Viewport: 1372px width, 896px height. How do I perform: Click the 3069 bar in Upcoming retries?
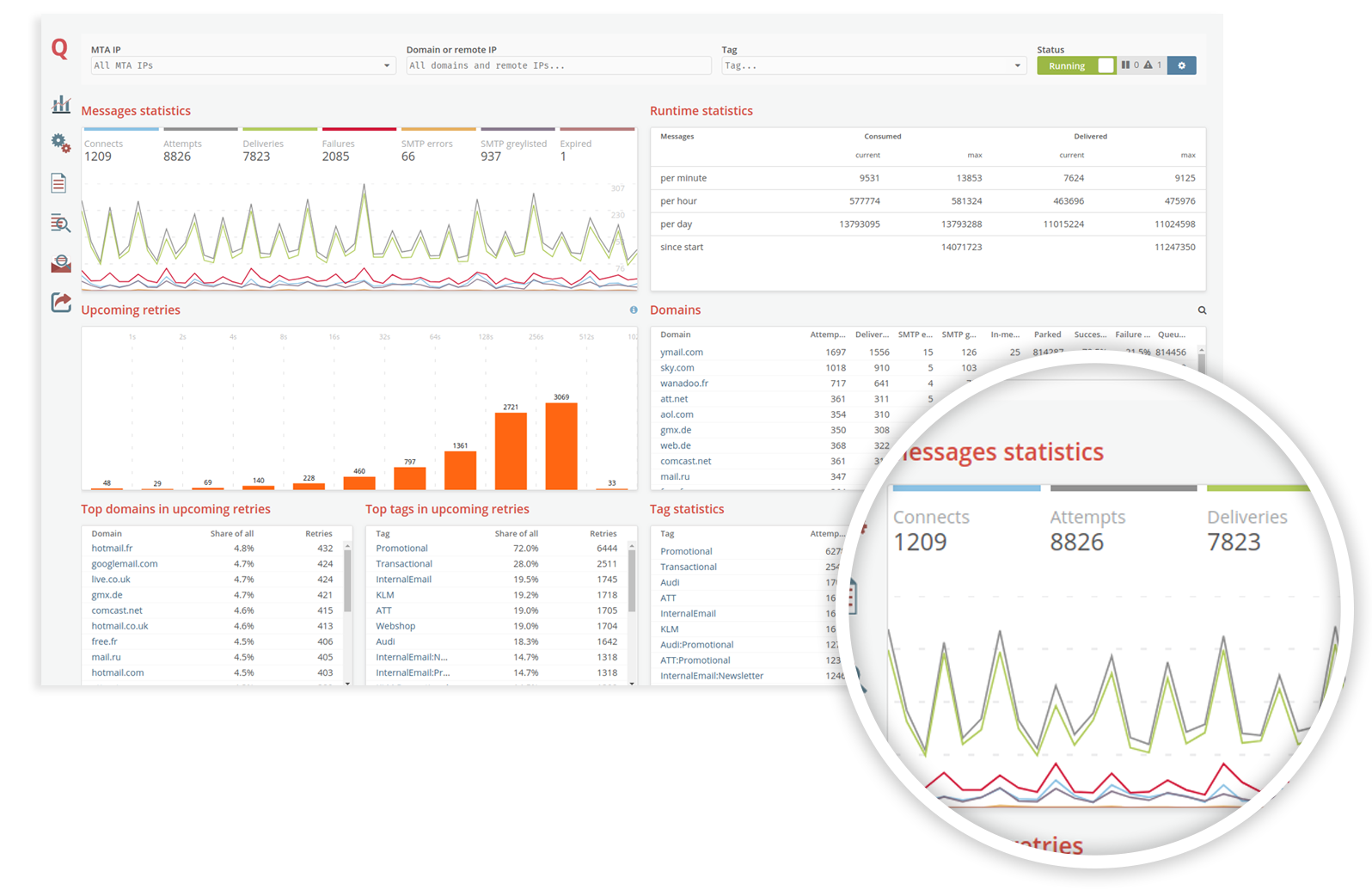561,446
